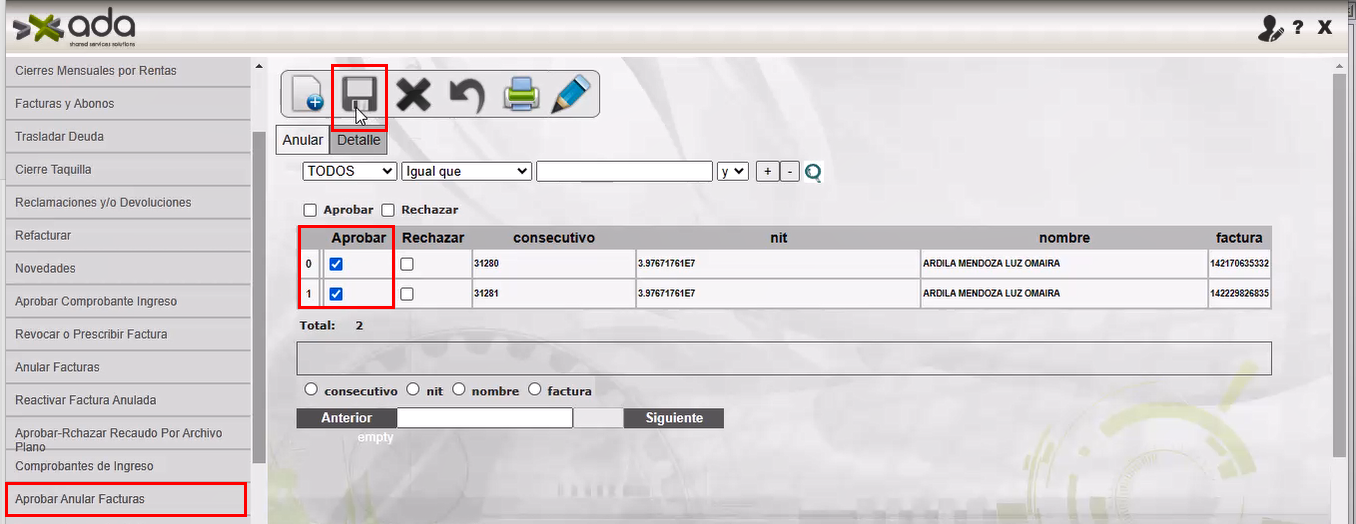This screenshot has height=524, width=1356.
Task: Check Rechazar for row 31281
Action: (x=407, y=294)
